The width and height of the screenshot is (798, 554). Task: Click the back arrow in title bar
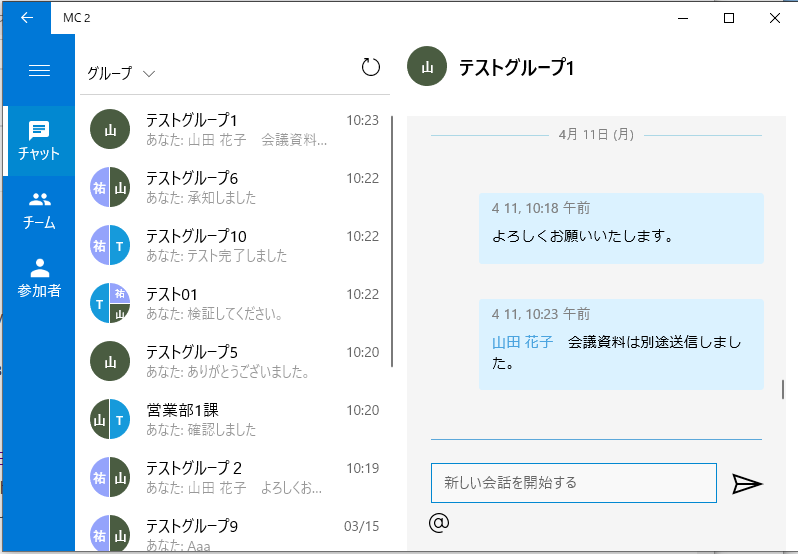point(27,17)
